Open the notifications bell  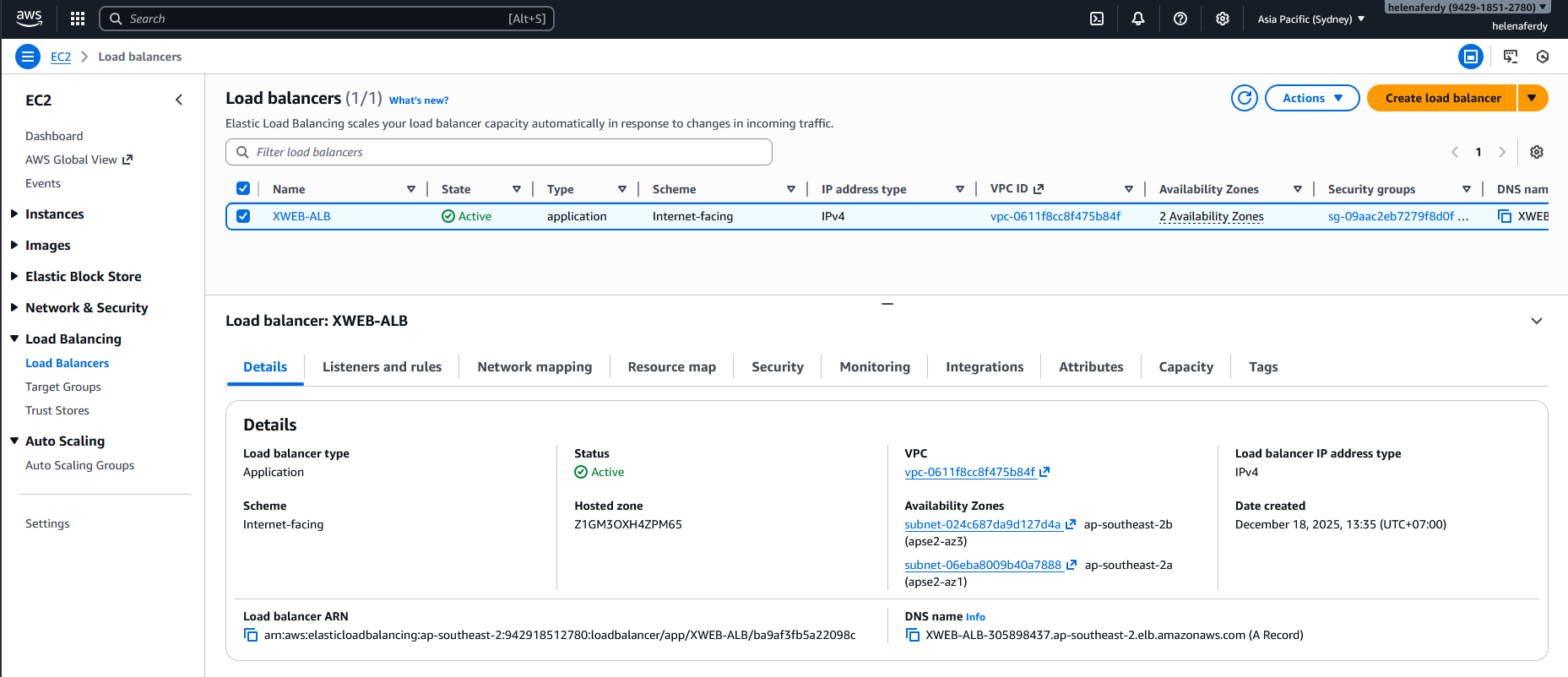(x=1138, y=19)
